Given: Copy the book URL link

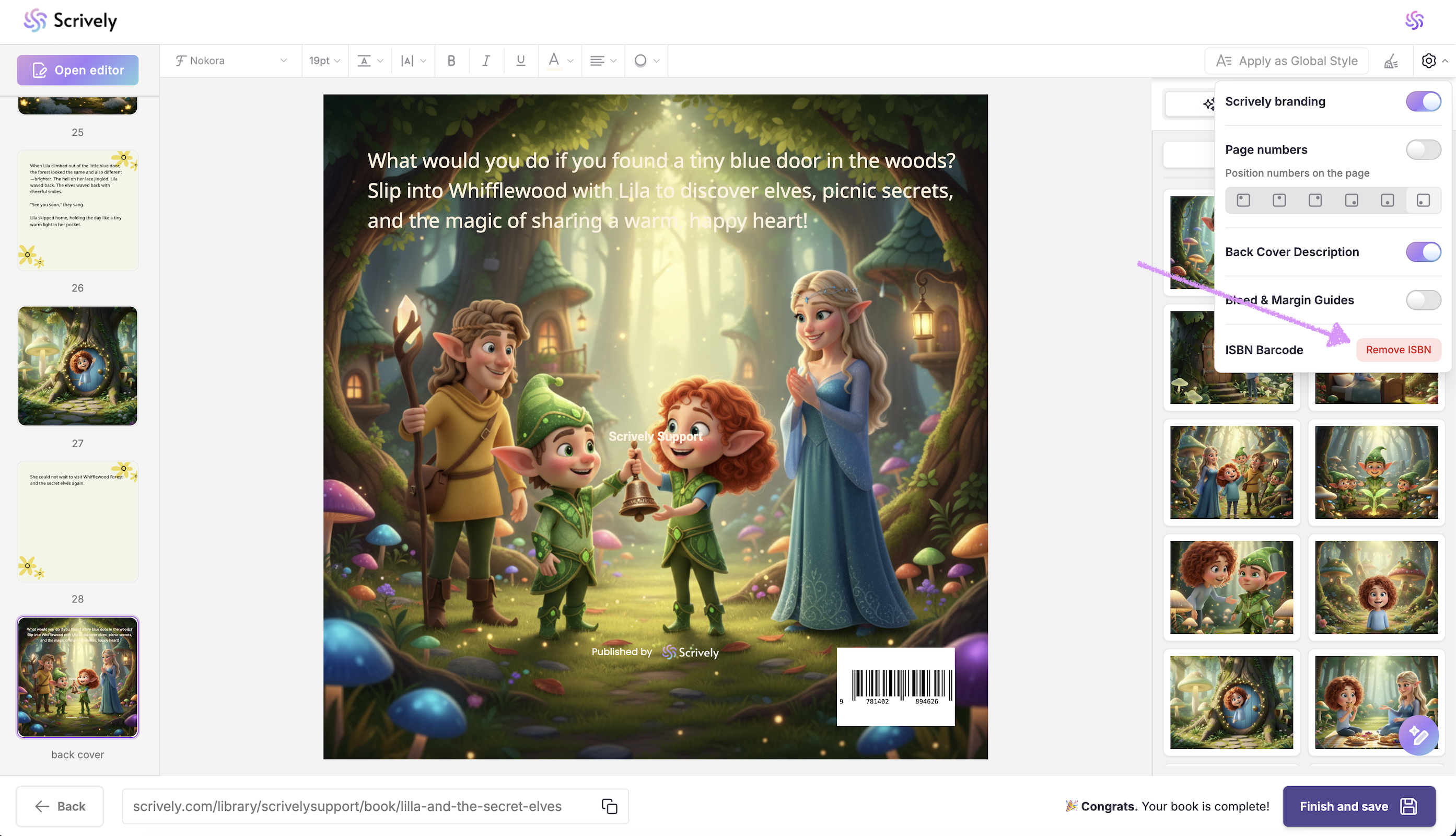Looking at the screenshot, I should 609,806.
